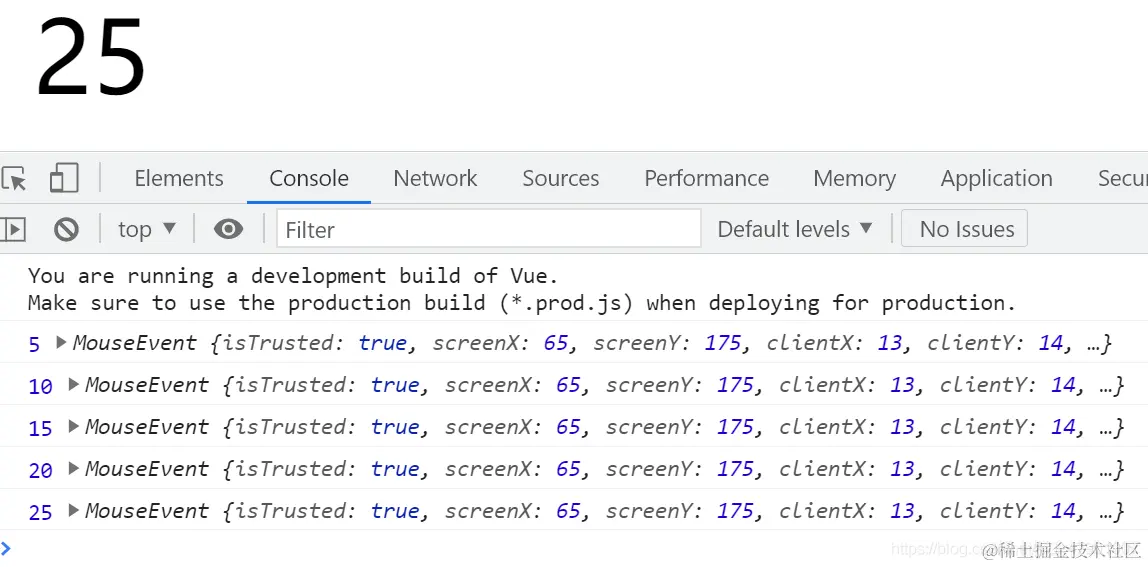Expand the MouseEvent logged at 25

[x=73, y=509]
